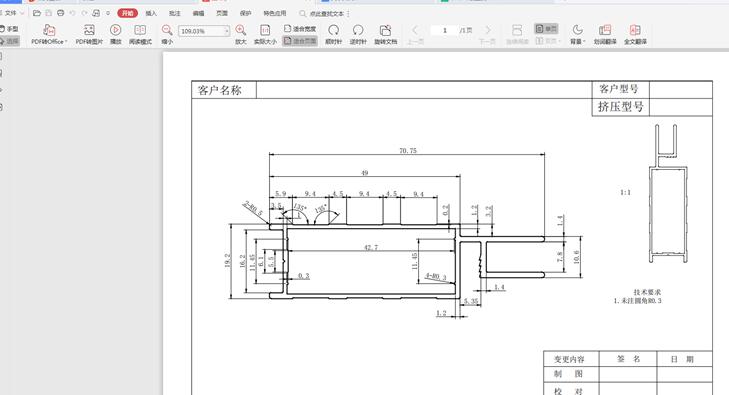Image resolution: width=729 pixels, height=395 pixels.
Task: Open the 文件 file menu dropdown
Action: tap(14, 13)
